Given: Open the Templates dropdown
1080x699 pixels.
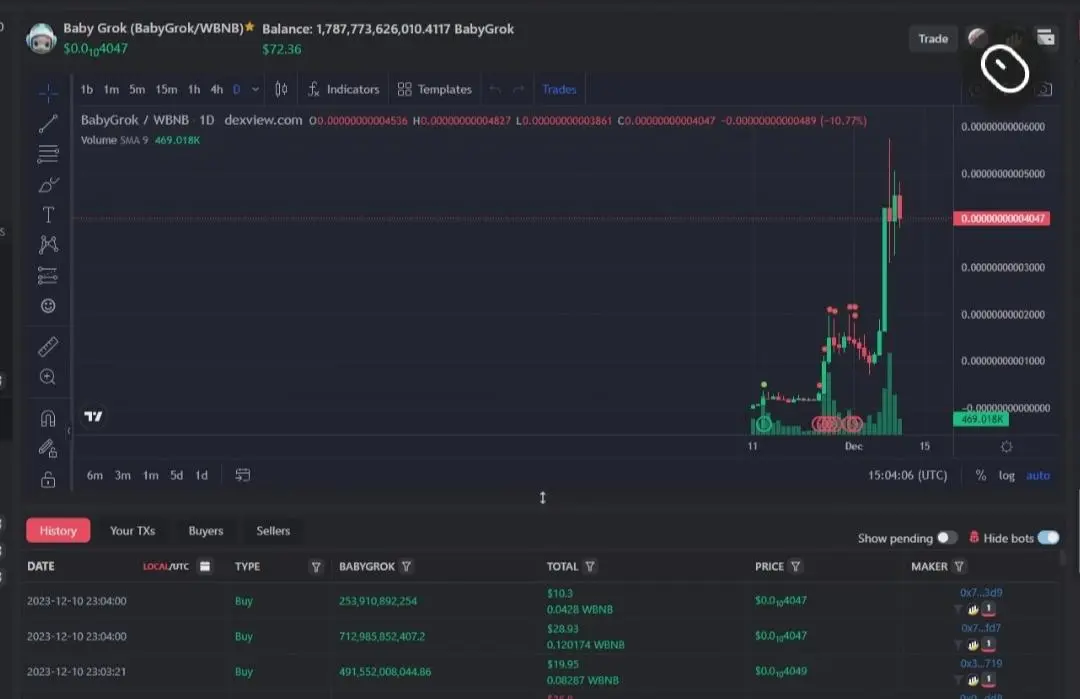Looking at the screenshot, I should click(x=435, y=89).
